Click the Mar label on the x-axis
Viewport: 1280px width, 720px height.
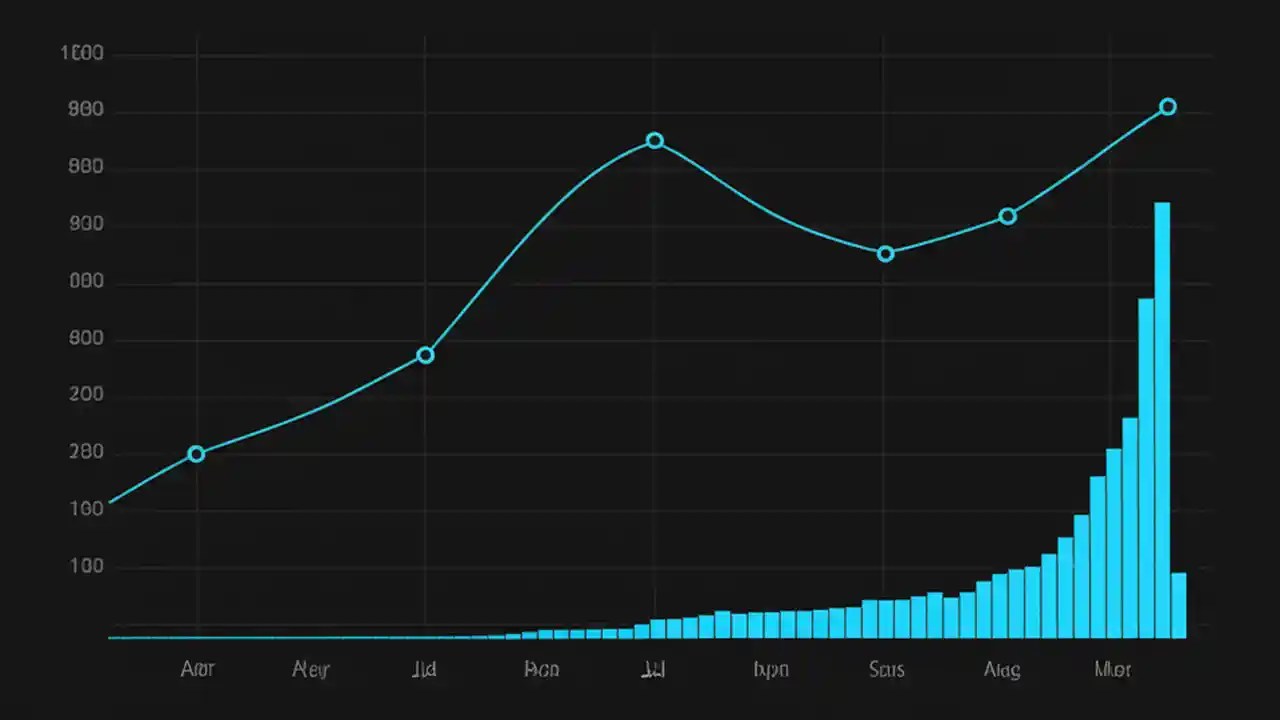click(1114, 669)
